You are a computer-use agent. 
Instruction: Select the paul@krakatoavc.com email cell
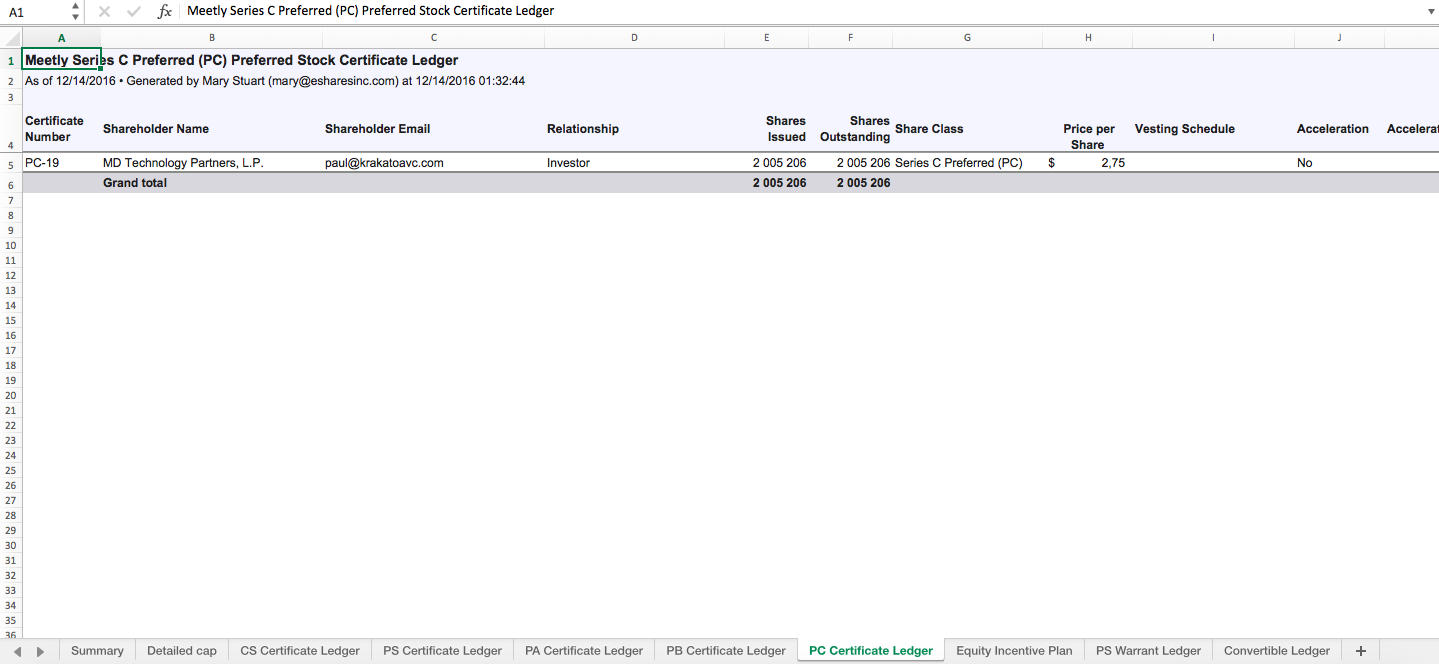(434, 163)
